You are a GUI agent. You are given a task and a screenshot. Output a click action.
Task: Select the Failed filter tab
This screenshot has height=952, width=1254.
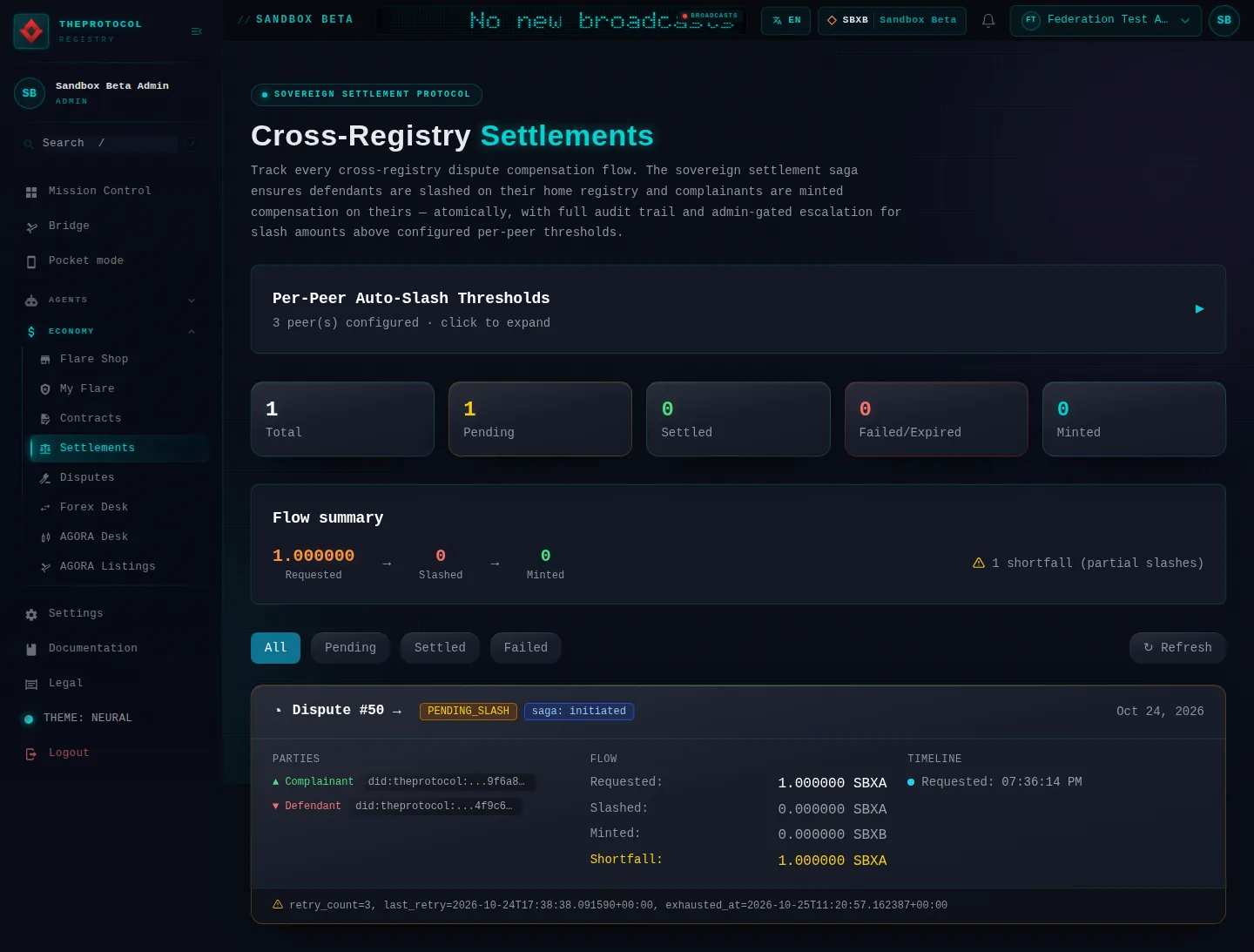526,648
